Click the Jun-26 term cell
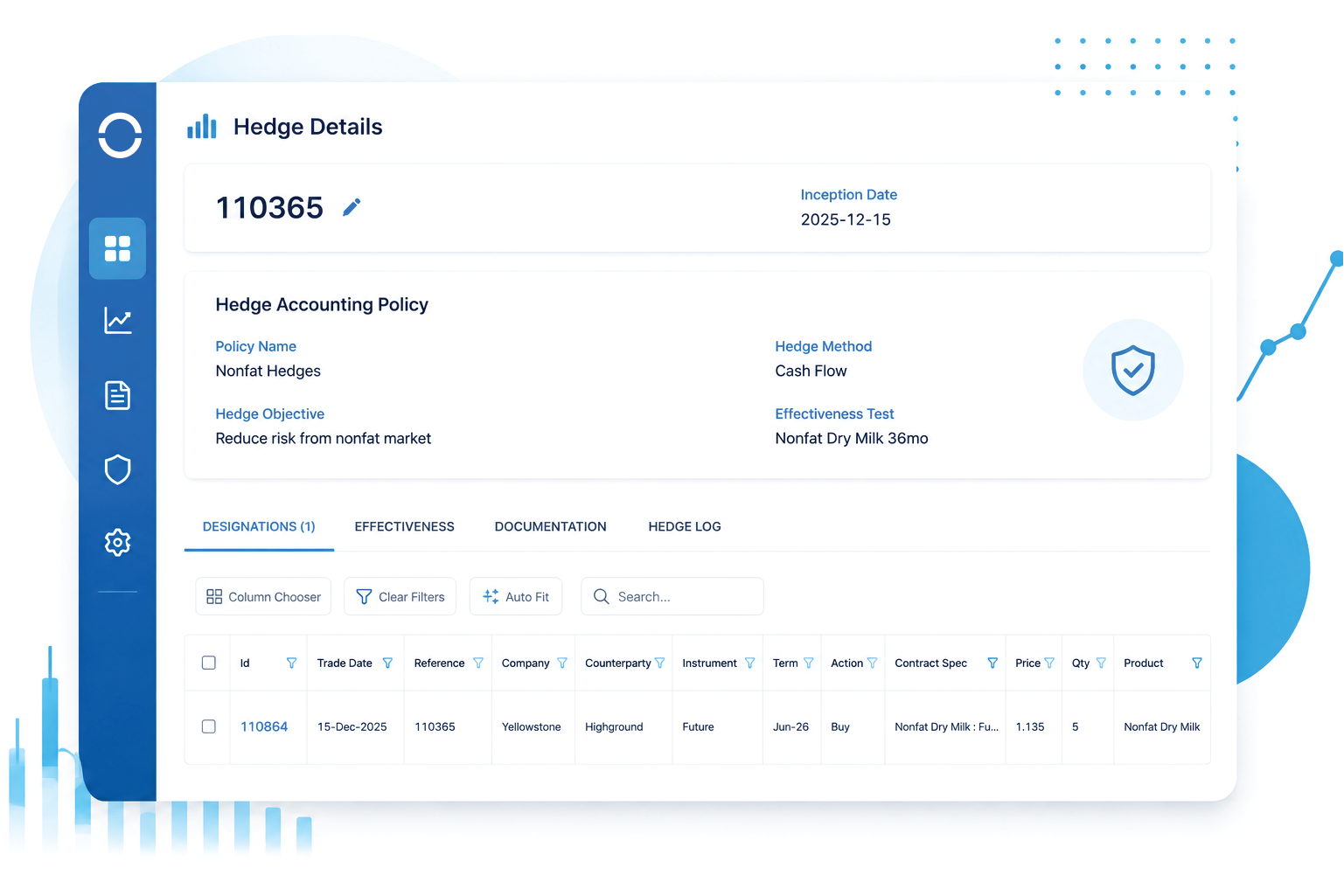Image resolution: width=1344 pixels, height=896 pixels. pos(790,727)
